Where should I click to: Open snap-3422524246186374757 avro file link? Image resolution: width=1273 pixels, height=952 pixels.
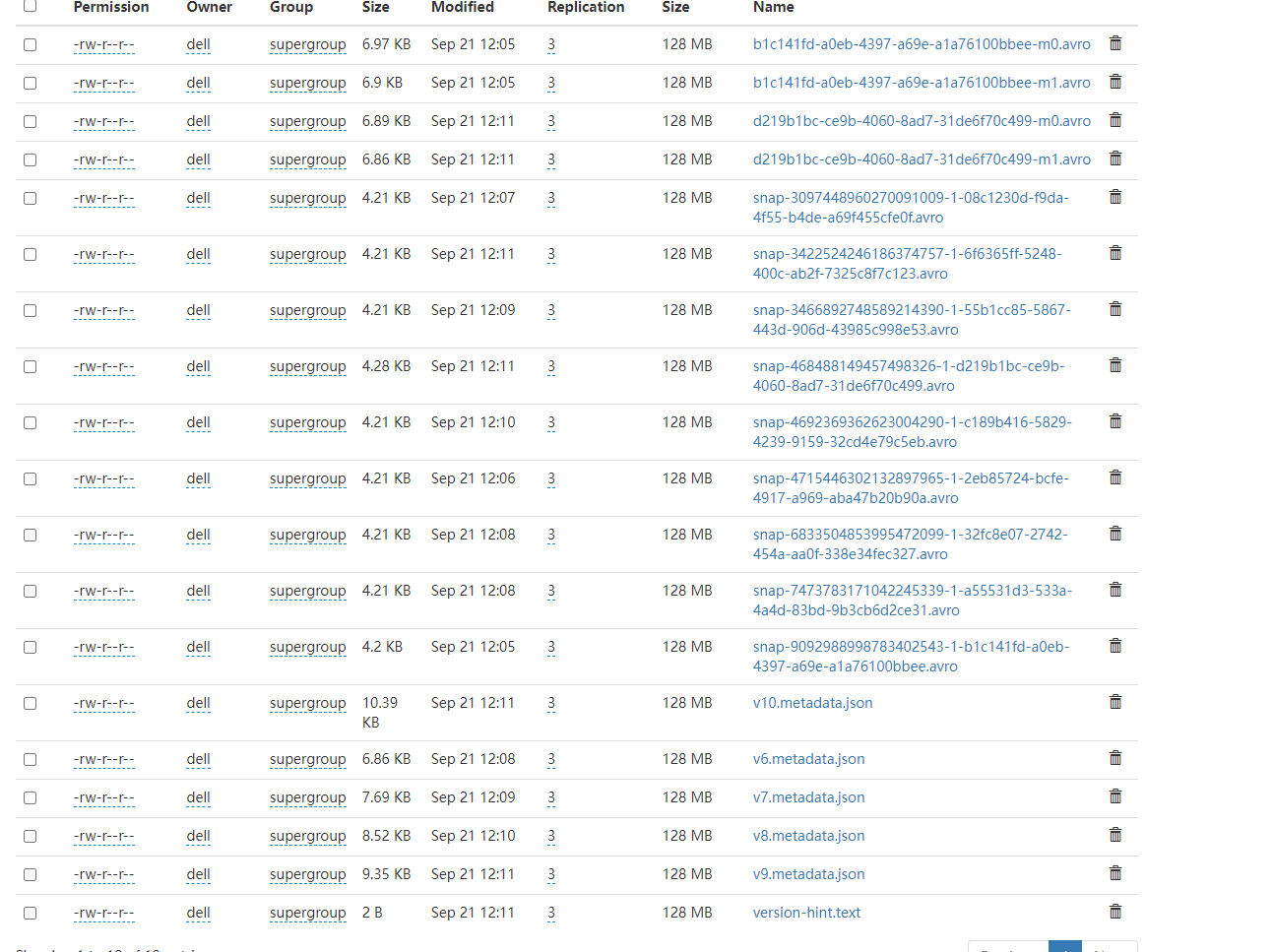pyautogui.click(x=907, y=264)
